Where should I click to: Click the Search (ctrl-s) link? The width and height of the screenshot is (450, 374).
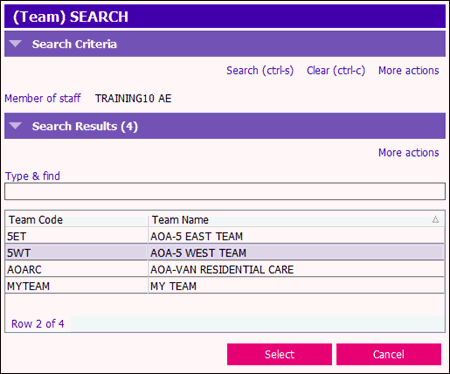(260, 71)
